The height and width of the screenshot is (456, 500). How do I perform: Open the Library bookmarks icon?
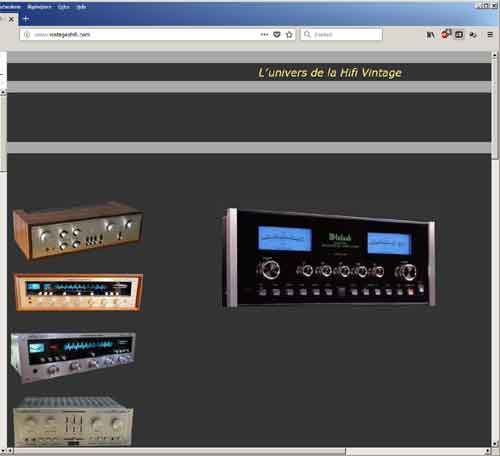point(430,35)
